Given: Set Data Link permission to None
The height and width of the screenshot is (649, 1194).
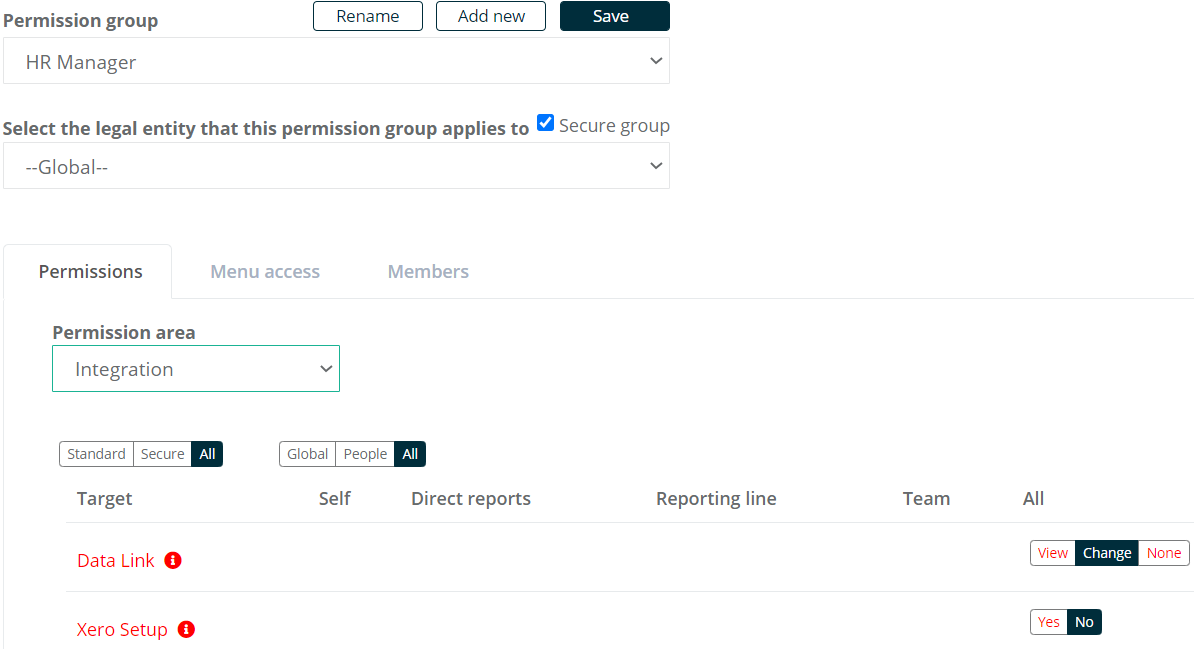Looking at the screenshot, I should point(1164,553).
